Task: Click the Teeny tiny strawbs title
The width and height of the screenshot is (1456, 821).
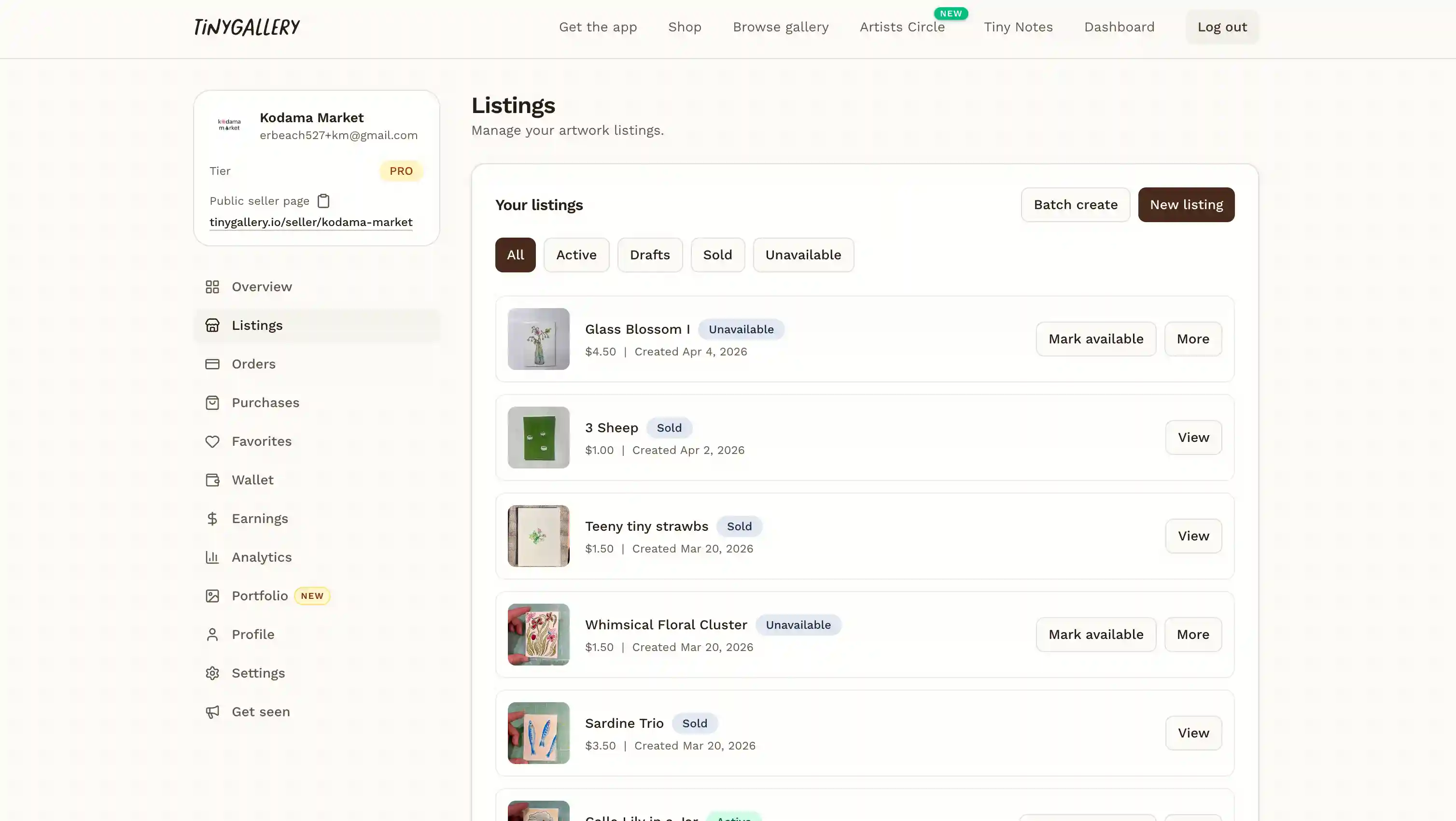Action: 646,526
